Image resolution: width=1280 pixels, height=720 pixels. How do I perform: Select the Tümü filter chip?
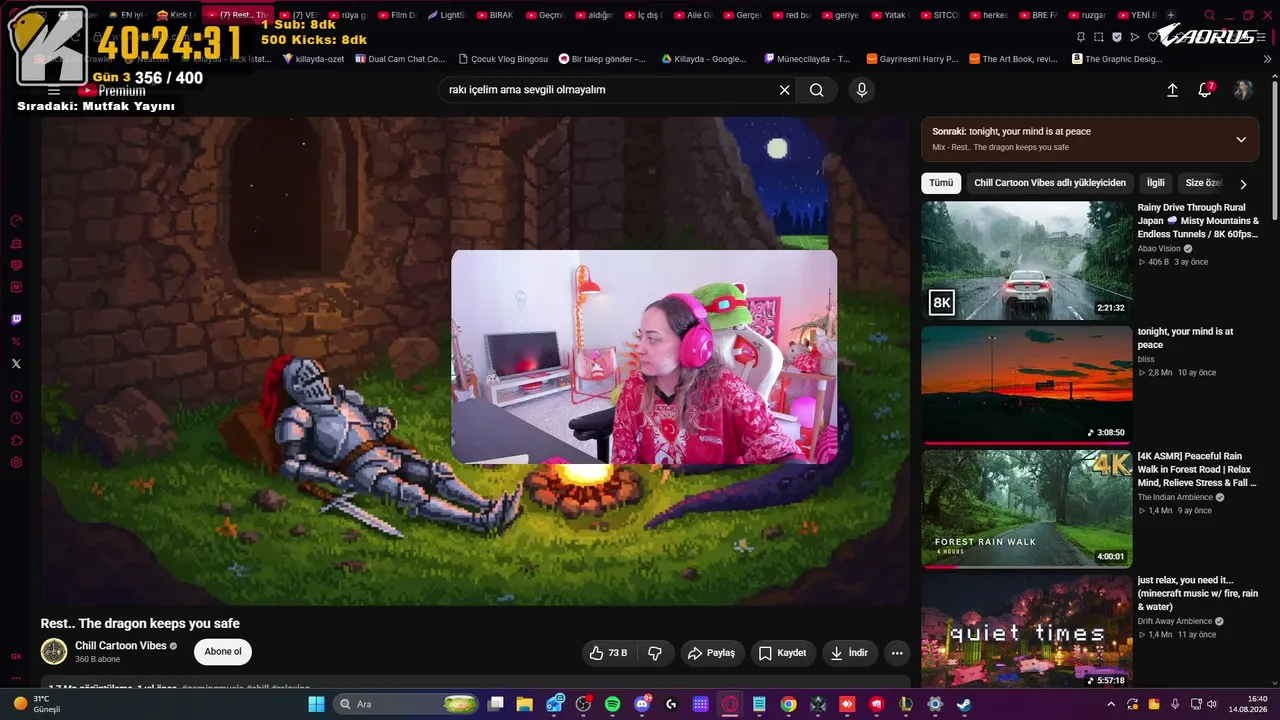(941, 183)
